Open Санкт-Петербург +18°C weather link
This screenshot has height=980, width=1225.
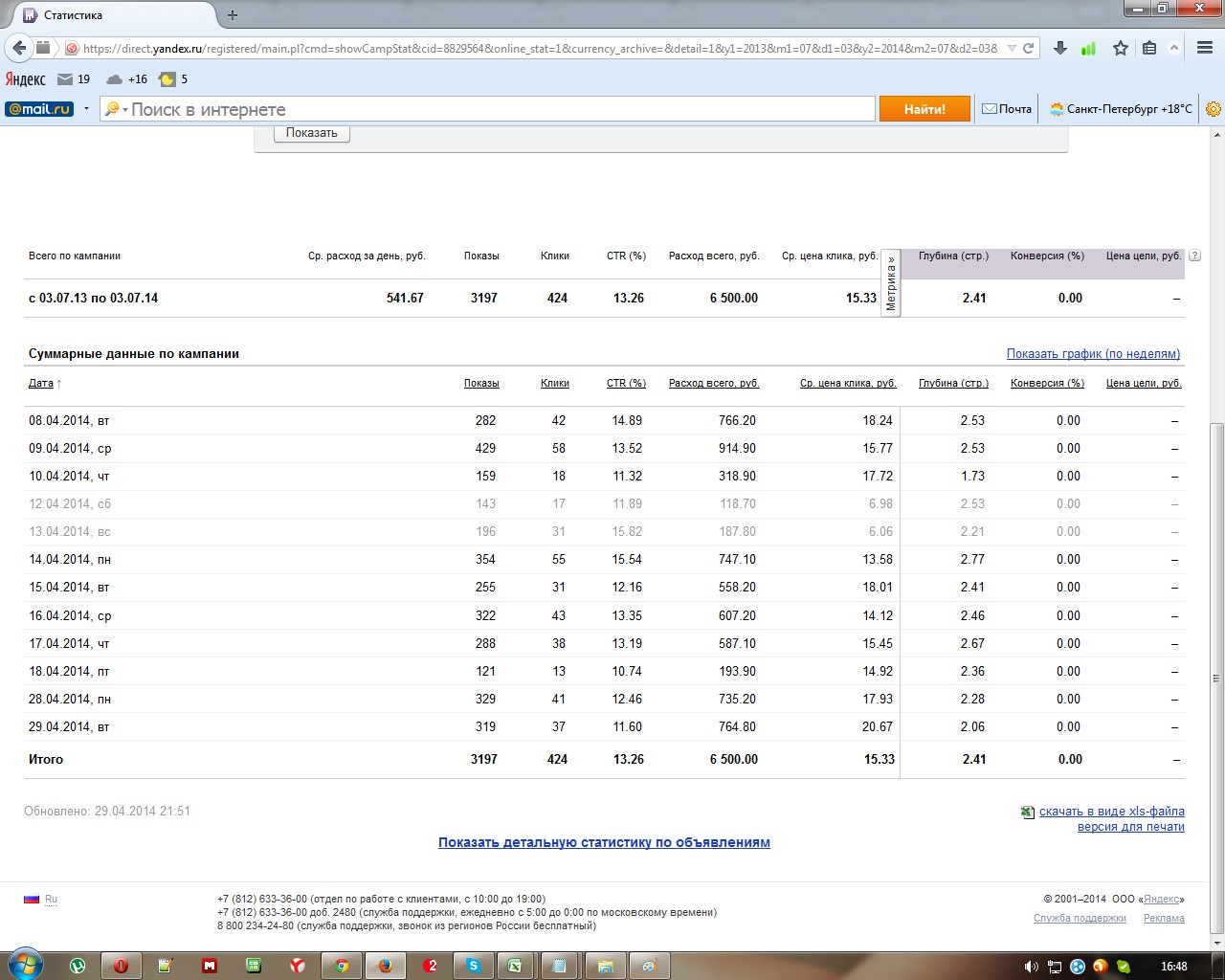(x=1121, y=109)
